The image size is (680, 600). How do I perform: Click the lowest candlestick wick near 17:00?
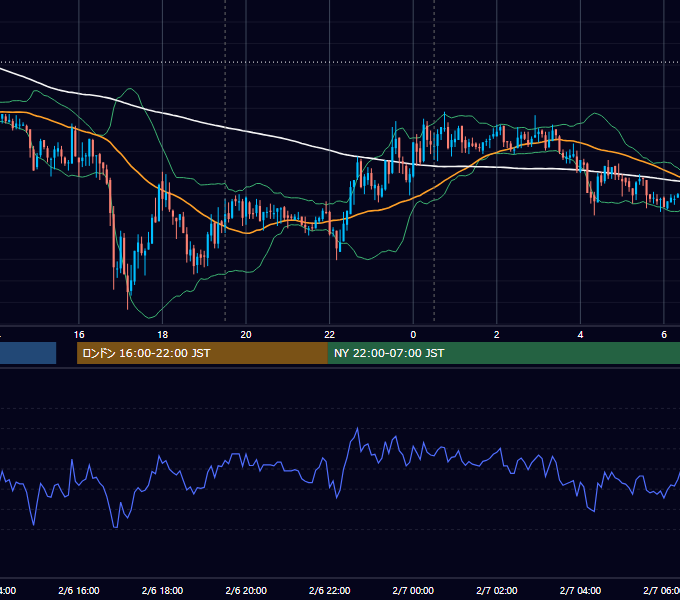point(128,303)
